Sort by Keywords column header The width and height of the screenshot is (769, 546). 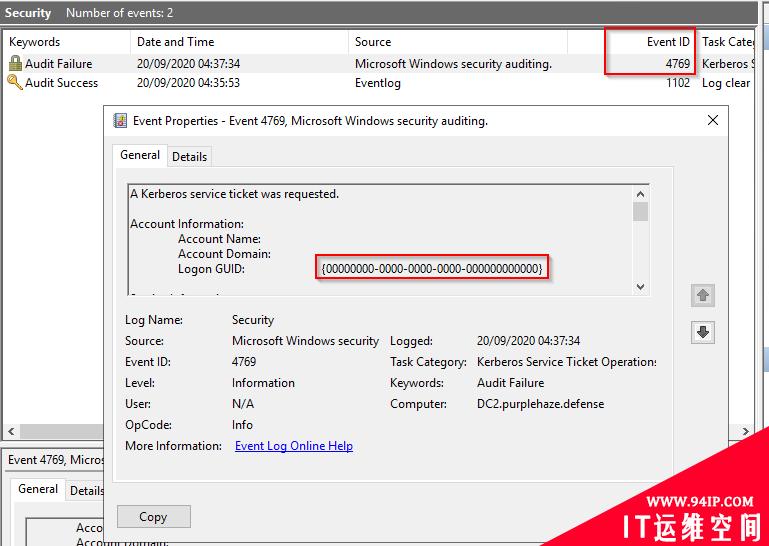point(67,42)
